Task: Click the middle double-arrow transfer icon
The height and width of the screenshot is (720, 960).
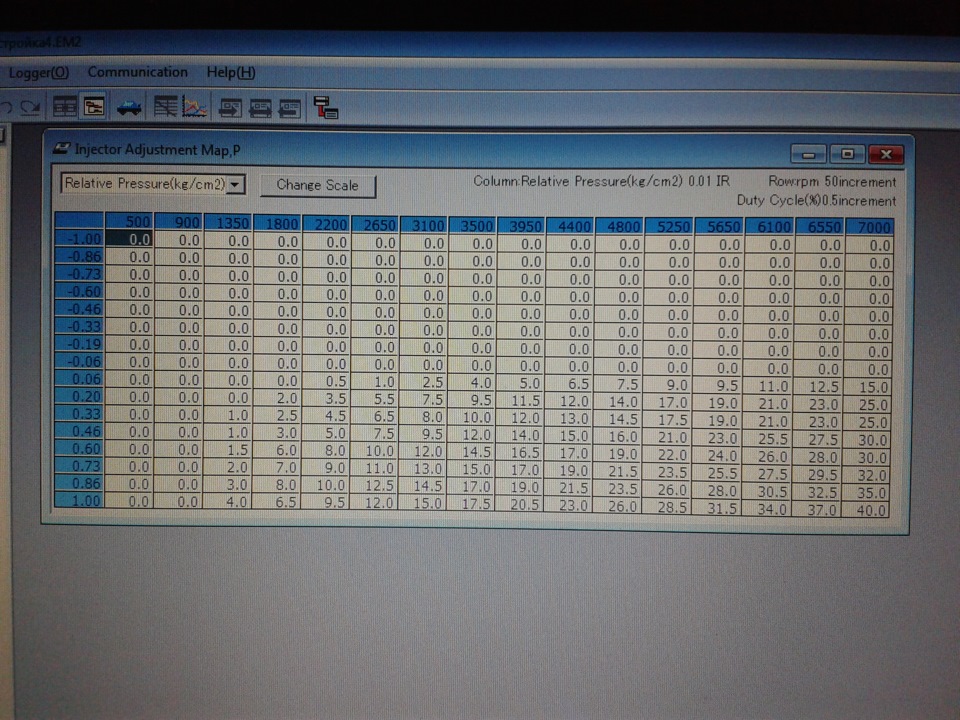Action: pos(260,108)
